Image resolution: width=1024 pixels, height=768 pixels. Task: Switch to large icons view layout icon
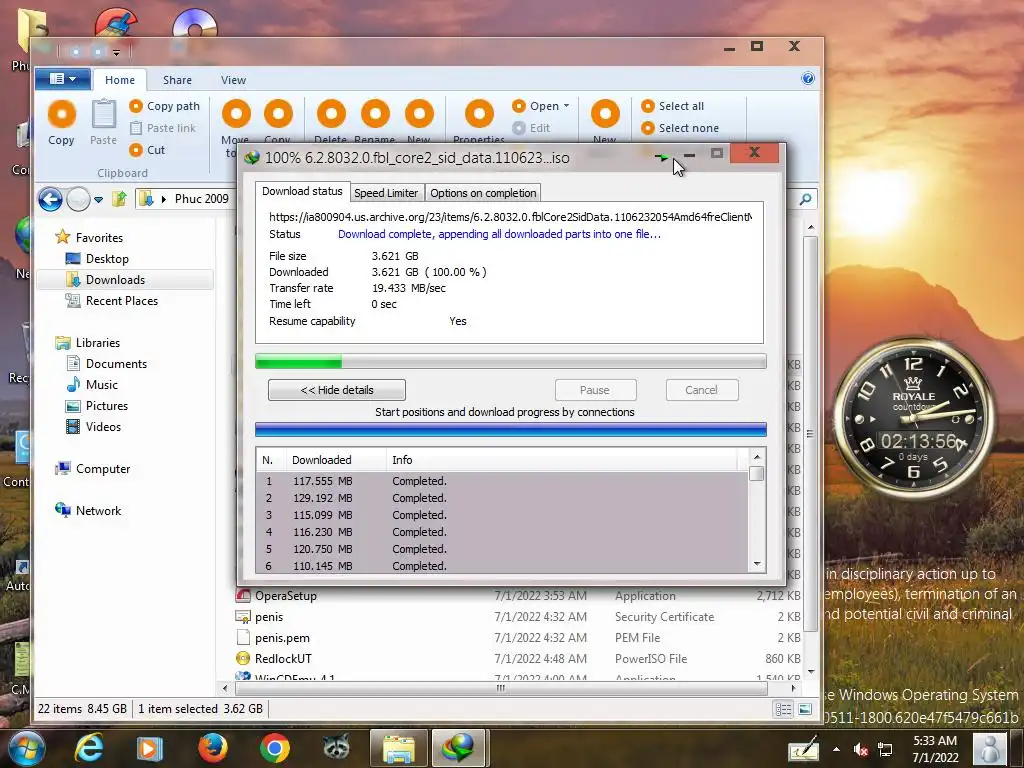805,709
